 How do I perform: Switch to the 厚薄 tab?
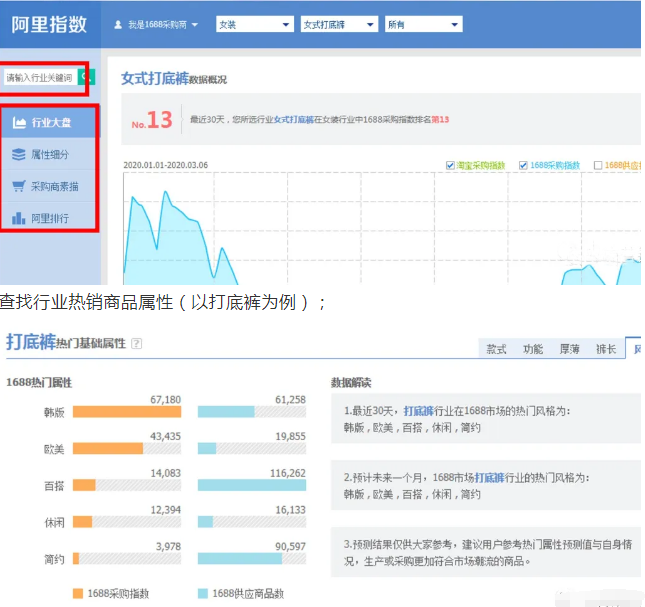click(570, 349)
